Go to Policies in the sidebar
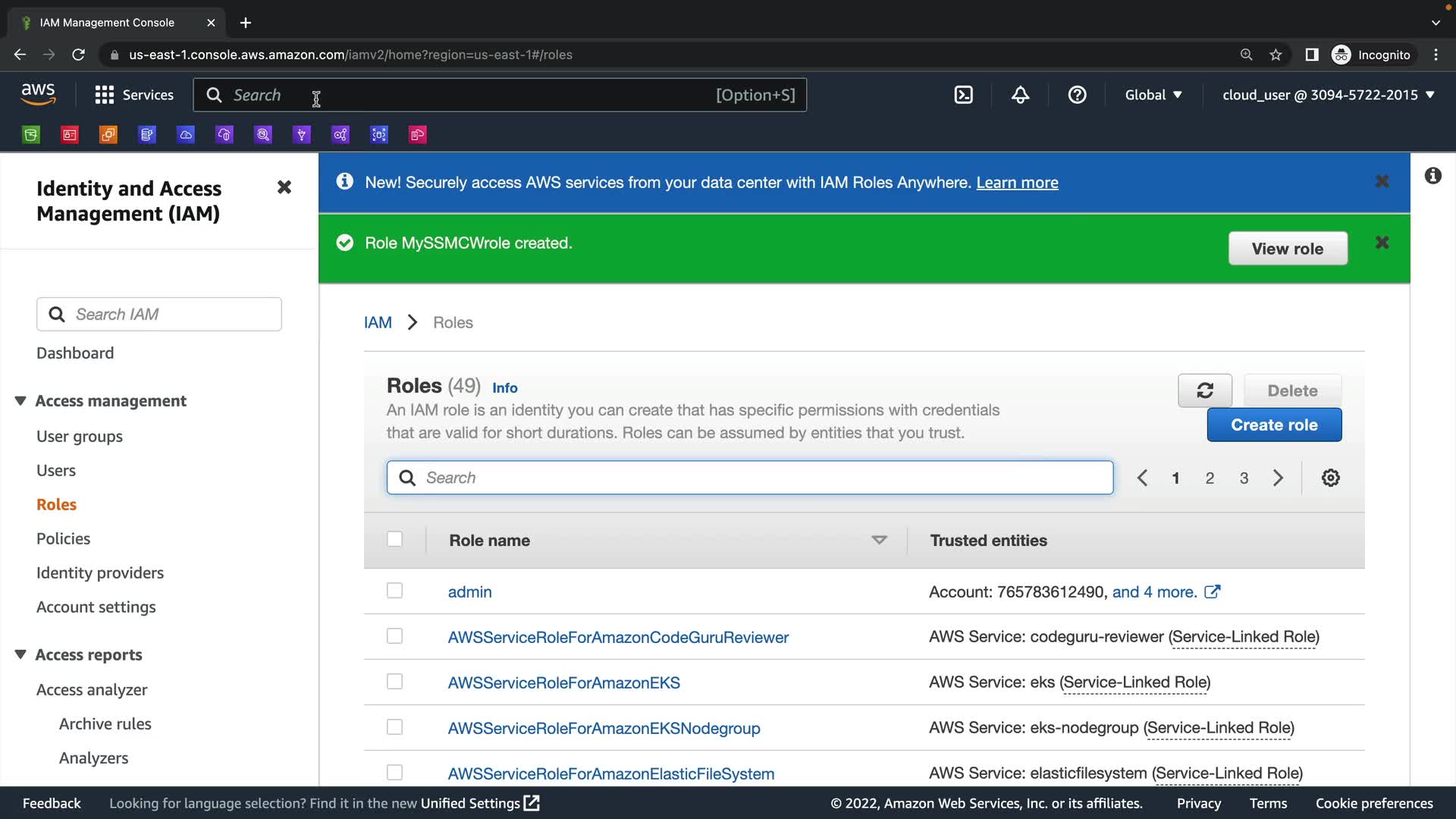The height and width of the screenshot is (819, 1456). click(x=63, y=538)
